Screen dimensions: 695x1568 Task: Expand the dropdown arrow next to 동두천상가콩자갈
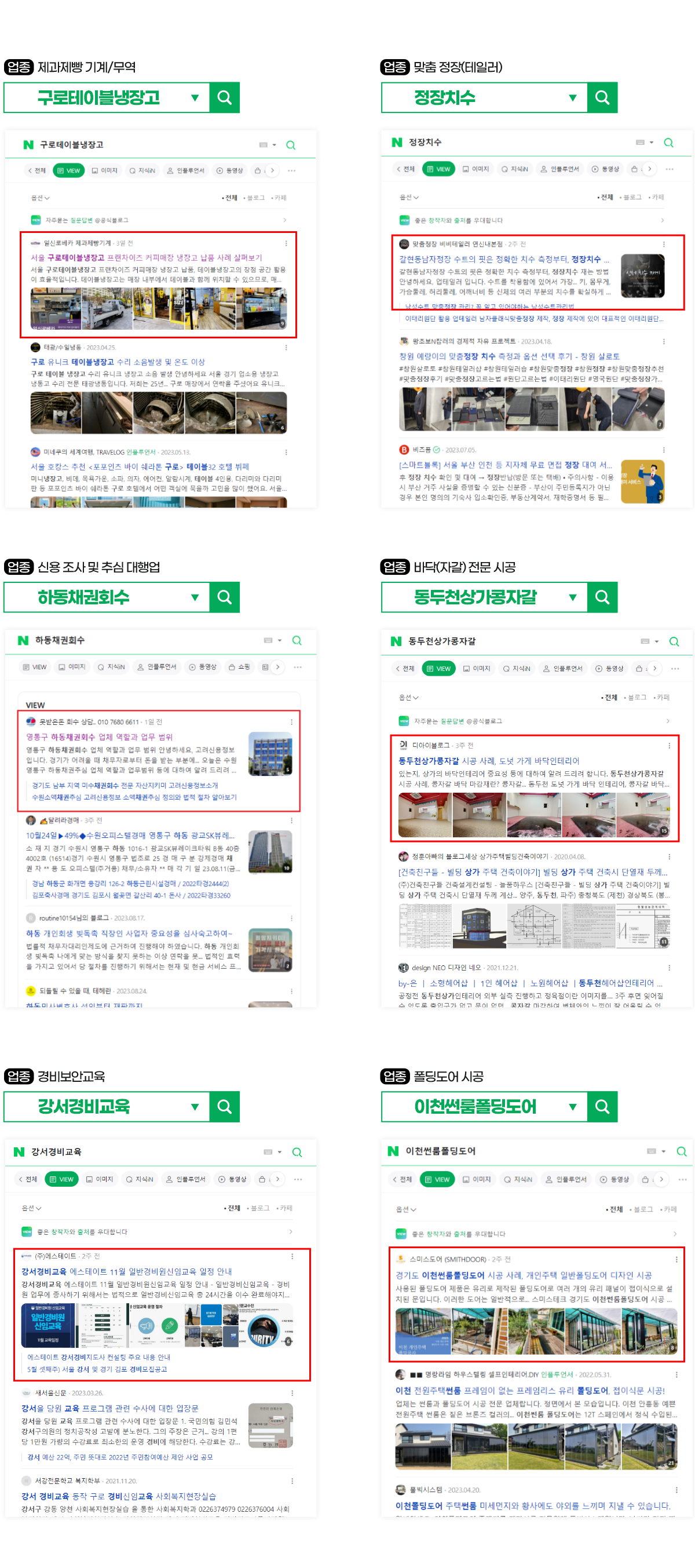click(573, 598)
